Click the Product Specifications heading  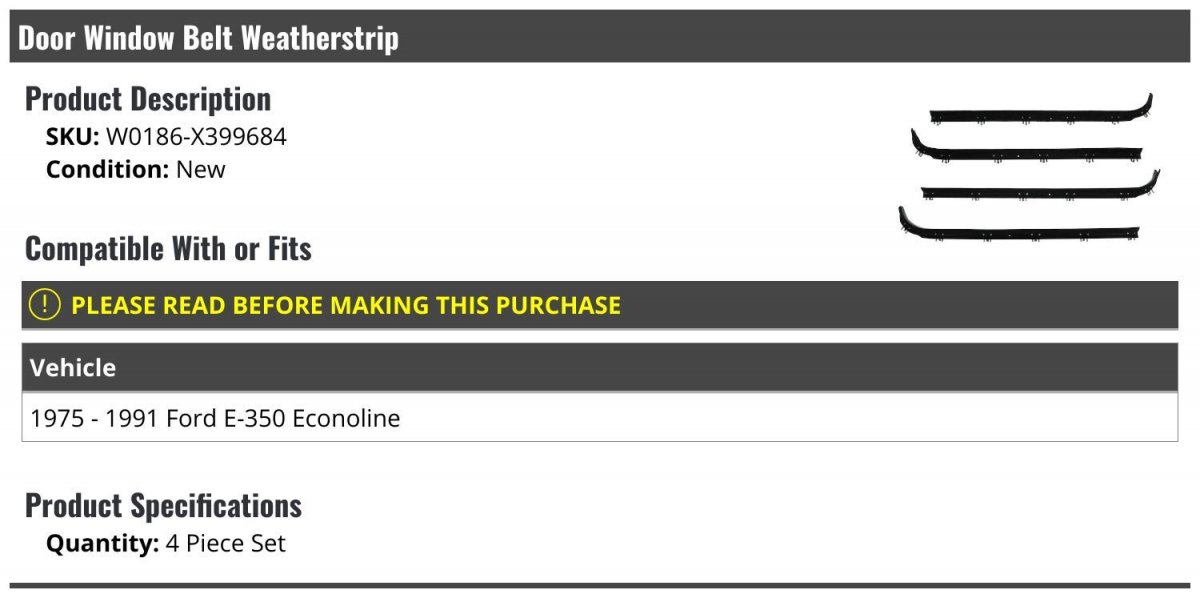coord(163,506)
